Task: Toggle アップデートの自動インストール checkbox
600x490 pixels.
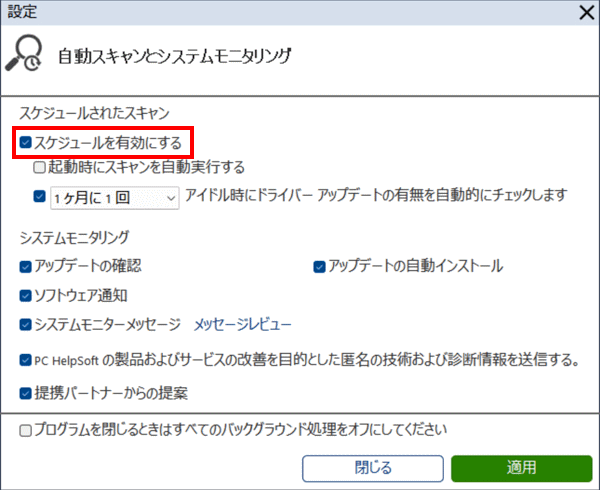Action: coord(320,267)
